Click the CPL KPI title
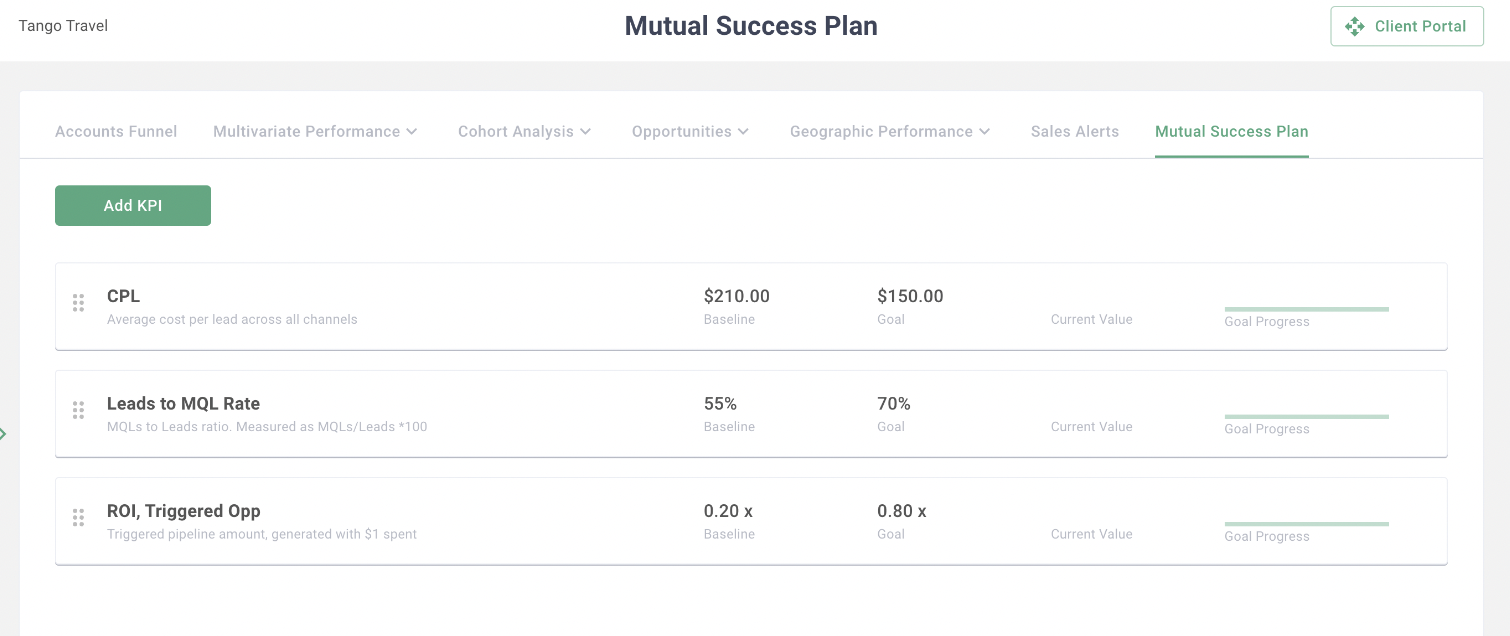Viewport: 1510px width, 636px height. [x=124, y=296]
